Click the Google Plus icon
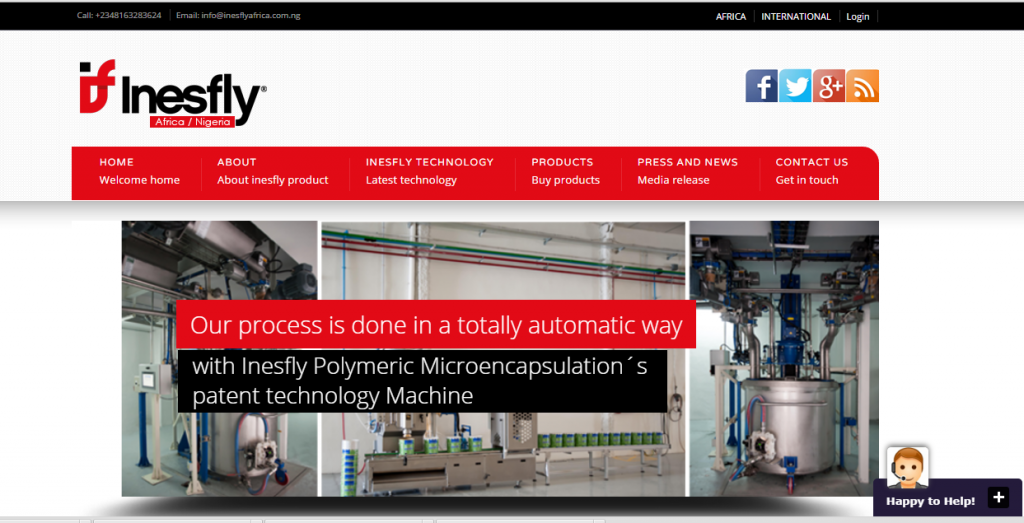 point(829,86)
